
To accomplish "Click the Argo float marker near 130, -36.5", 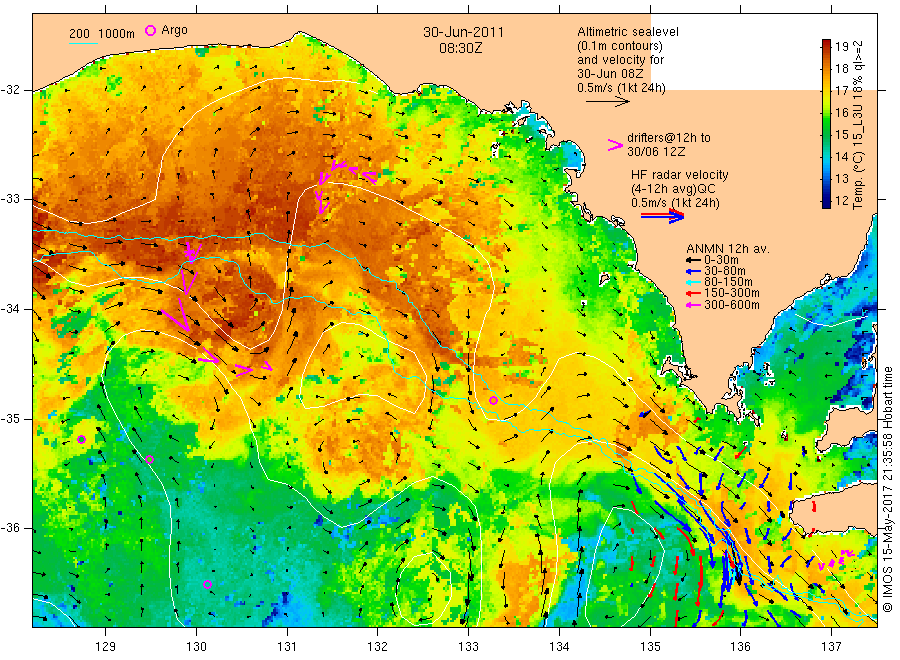I will point(208,584).
